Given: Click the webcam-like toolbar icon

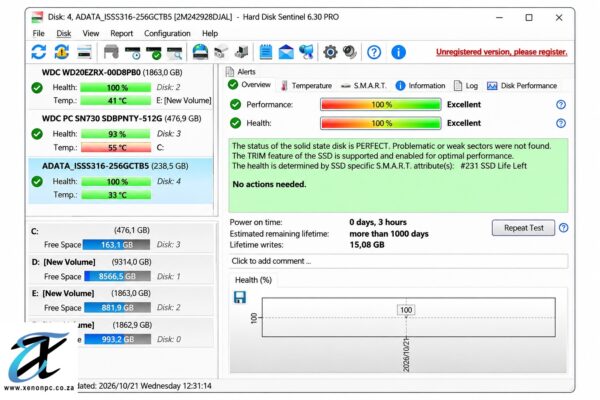Looking at the screenshot, I should click(x=349, y=52).
